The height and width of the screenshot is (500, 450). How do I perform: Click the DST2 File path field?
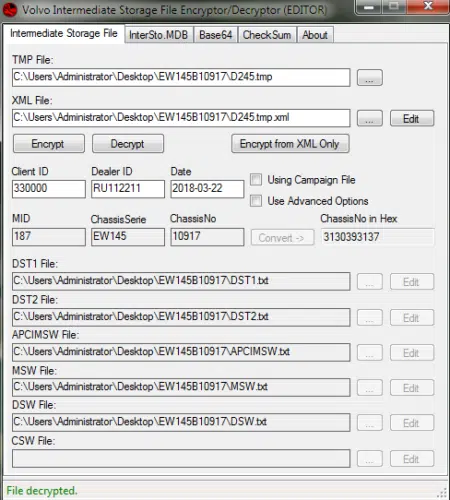coord(181,317)
